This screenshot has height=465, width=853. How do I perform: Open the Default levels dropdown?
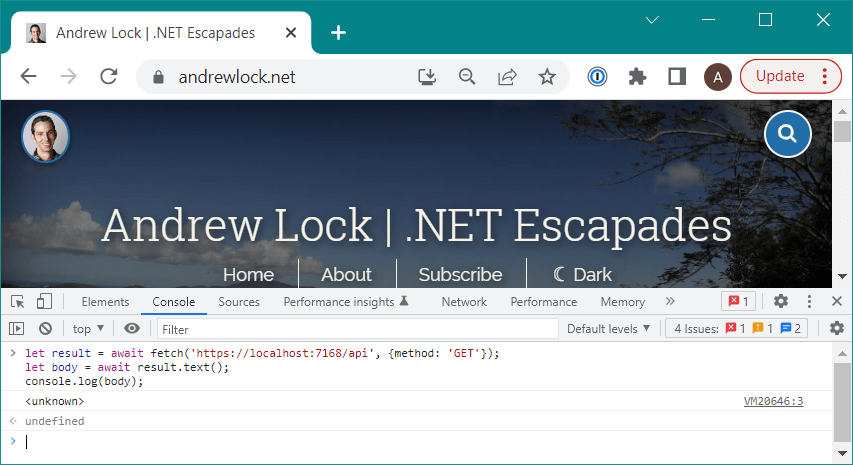coord(608,329)
